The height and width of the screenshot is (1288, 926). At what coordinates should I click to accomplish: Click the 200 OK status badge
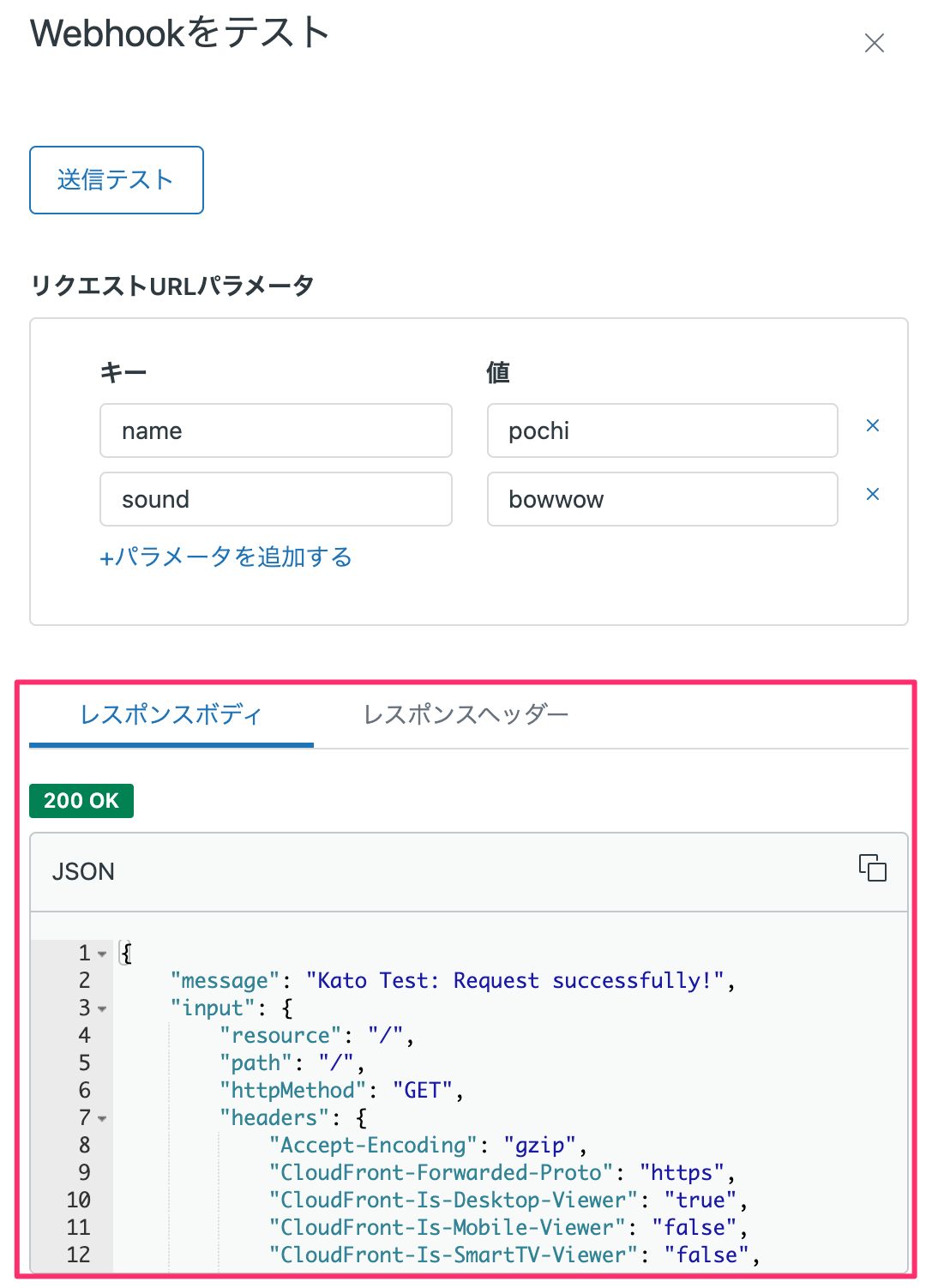point(81,800)
